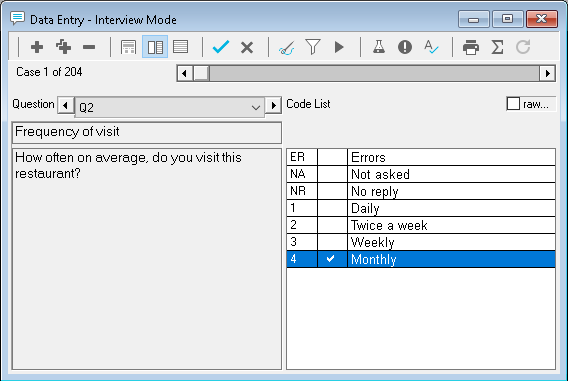
Task: Minimize the Data Entry window
Action: [473, 19]
